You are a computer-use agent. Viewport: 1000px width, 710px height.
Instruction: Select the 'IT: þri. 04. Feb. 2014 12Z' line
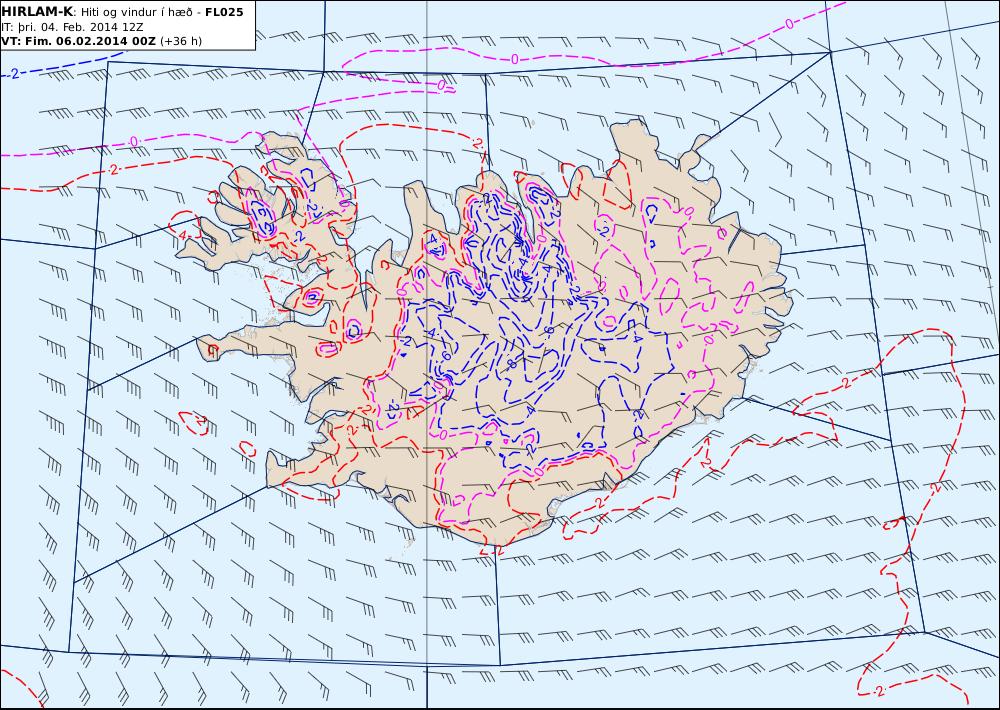click(x=72, y=27)
